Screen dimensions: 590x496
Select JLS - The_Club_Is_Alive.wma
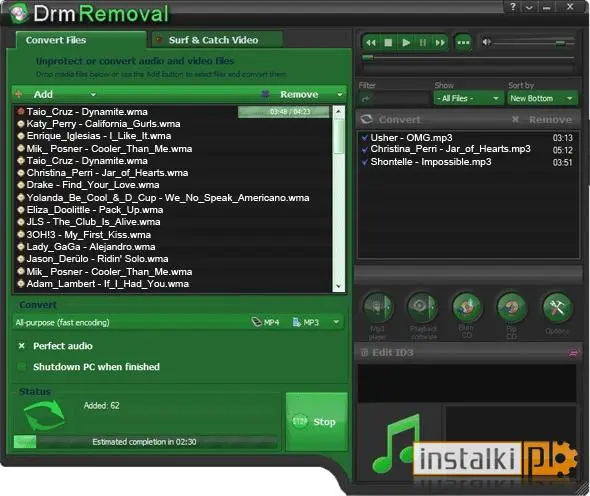[x=93, y=222]
